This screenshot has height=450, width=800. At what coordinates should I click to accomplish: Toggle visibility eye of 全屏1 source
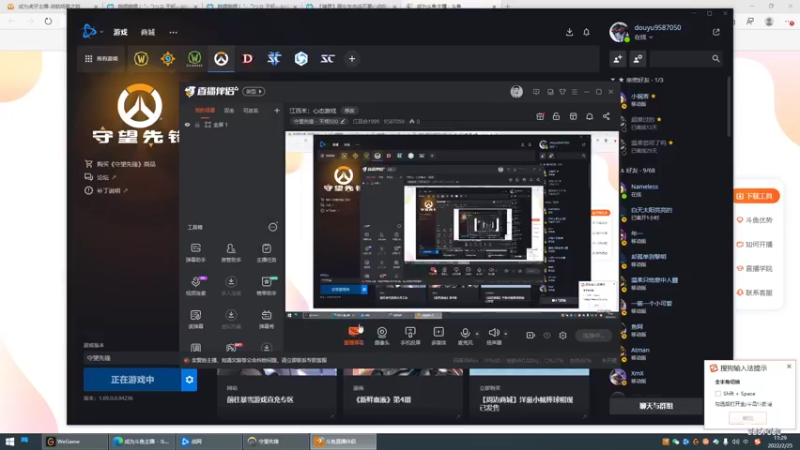[x=187, y=124]
